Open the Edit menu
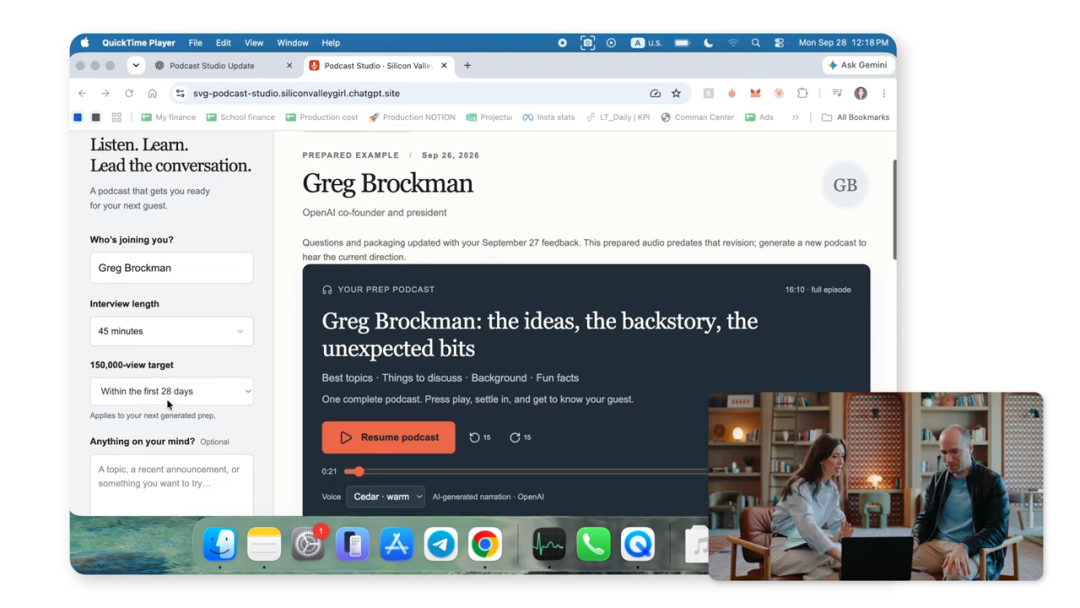 click(223, 43)
